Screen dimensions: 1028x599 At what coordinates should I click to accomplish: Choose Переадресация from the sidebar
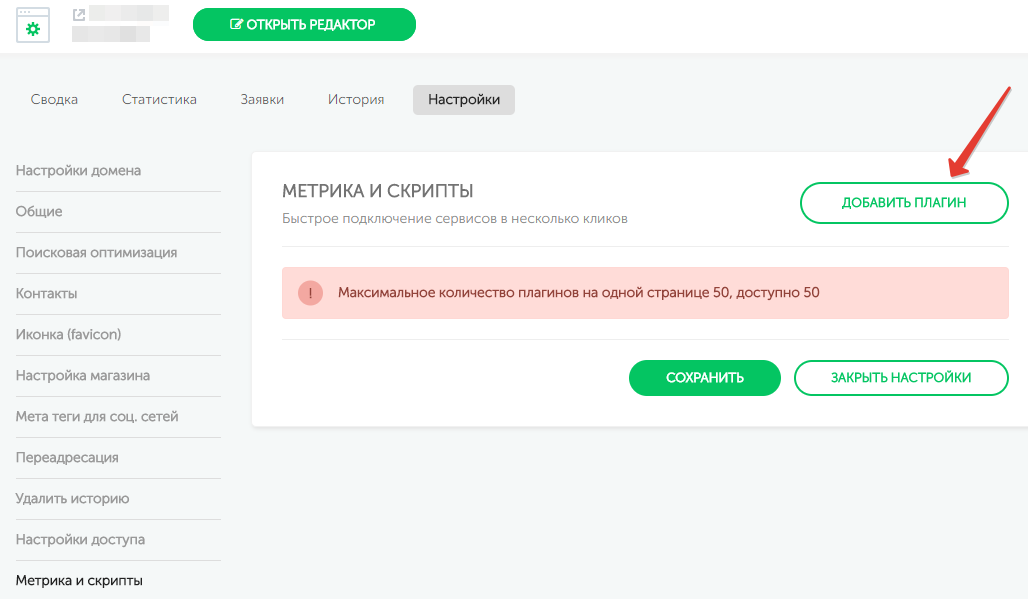click(x=67, y=458)
